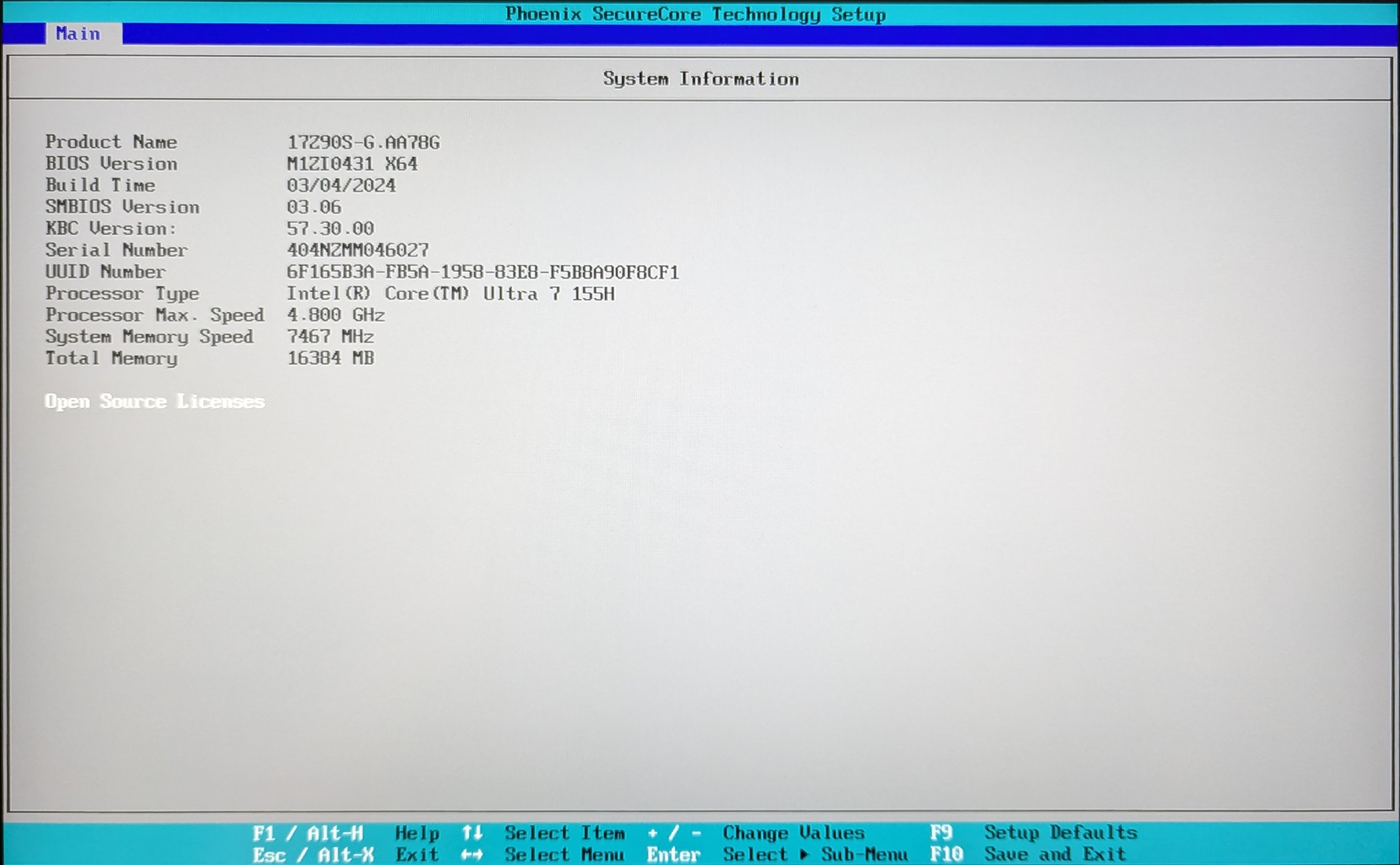Click the UUID Number value string

(x=482, y=272)
